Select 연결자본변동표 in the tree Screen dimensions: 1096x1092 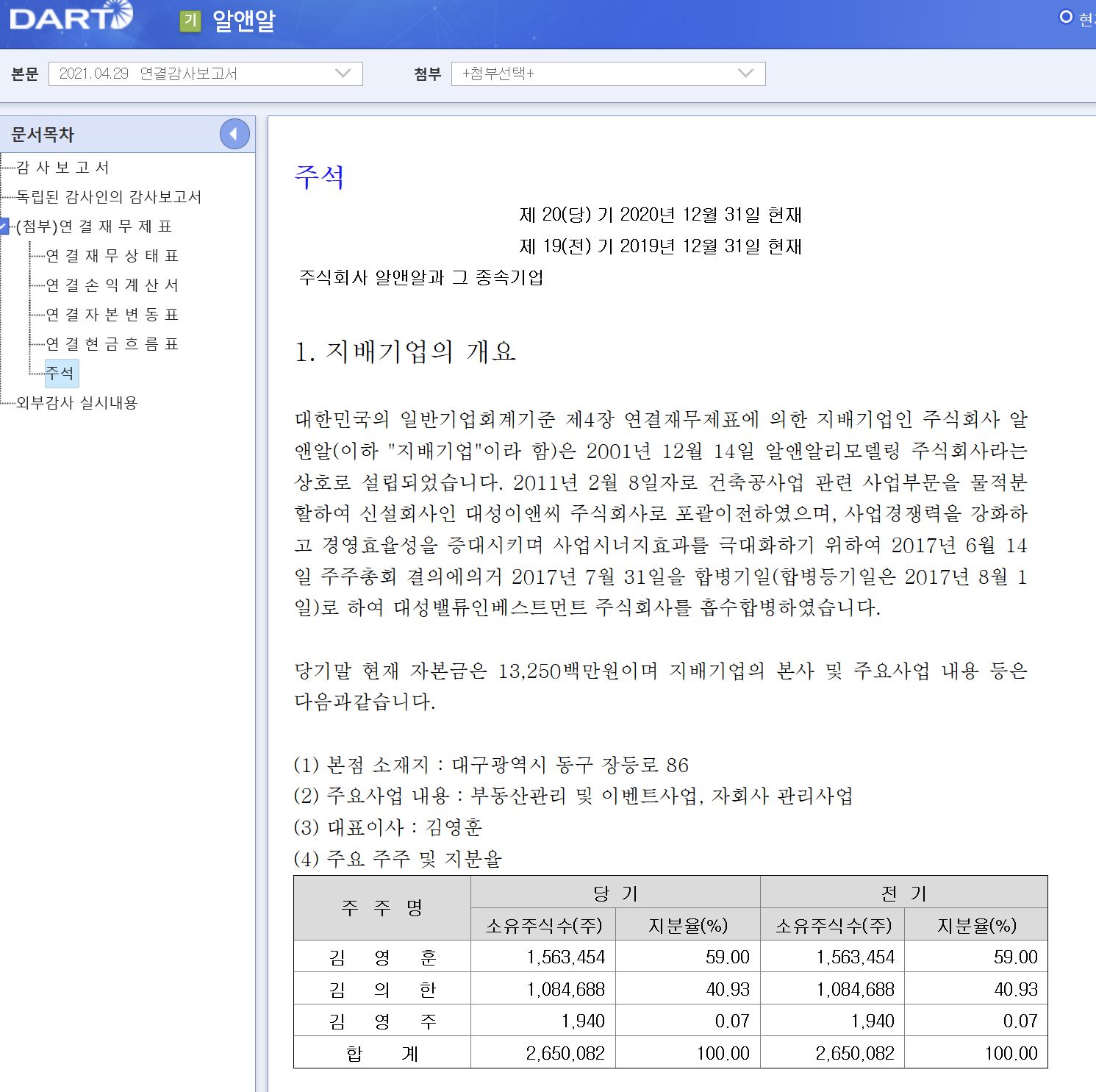(x=112, y=315)
